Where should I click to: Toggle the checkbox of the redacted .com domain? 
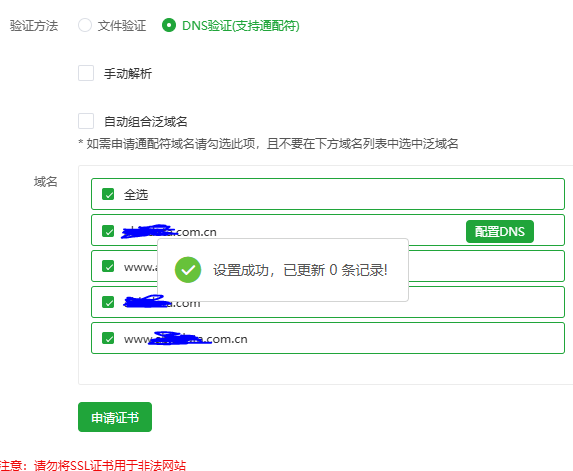[x=108, y=302]
